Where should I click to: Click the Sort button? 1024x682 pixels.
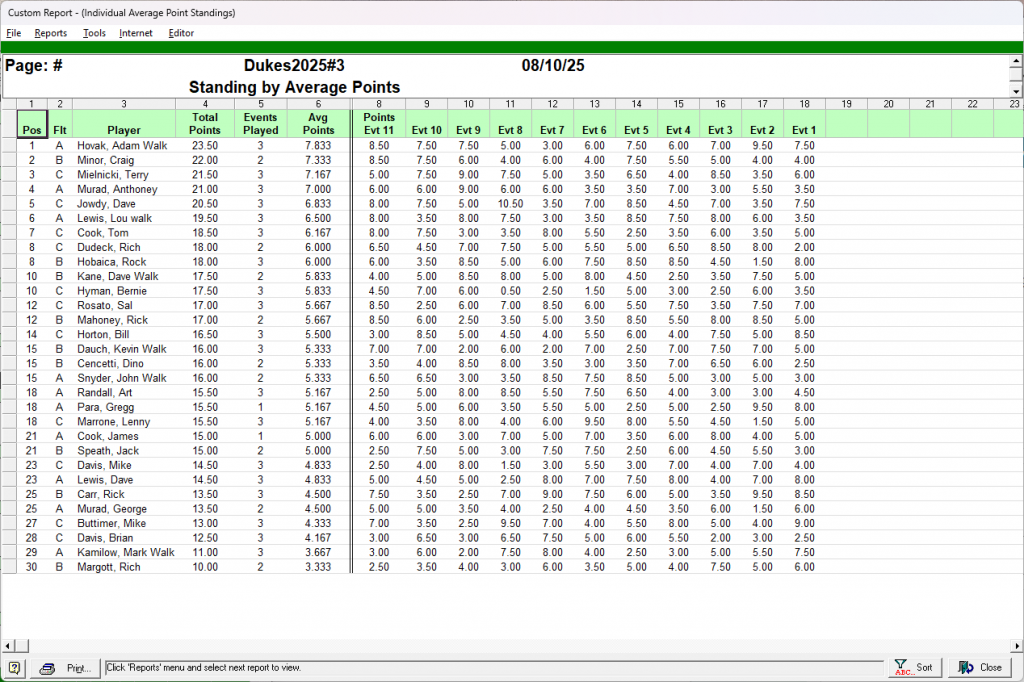914,668
